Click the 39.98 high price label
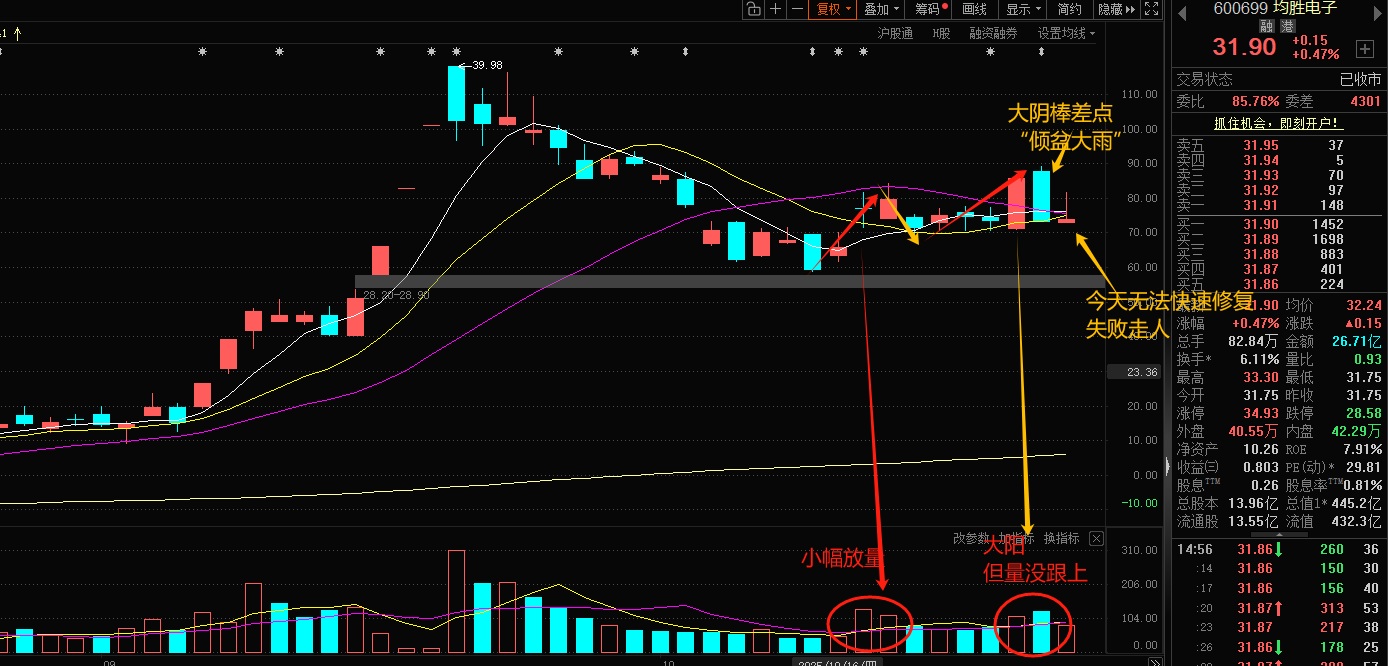The height and width of the screenshot is (666, 1388). click(x=485, y=65)
